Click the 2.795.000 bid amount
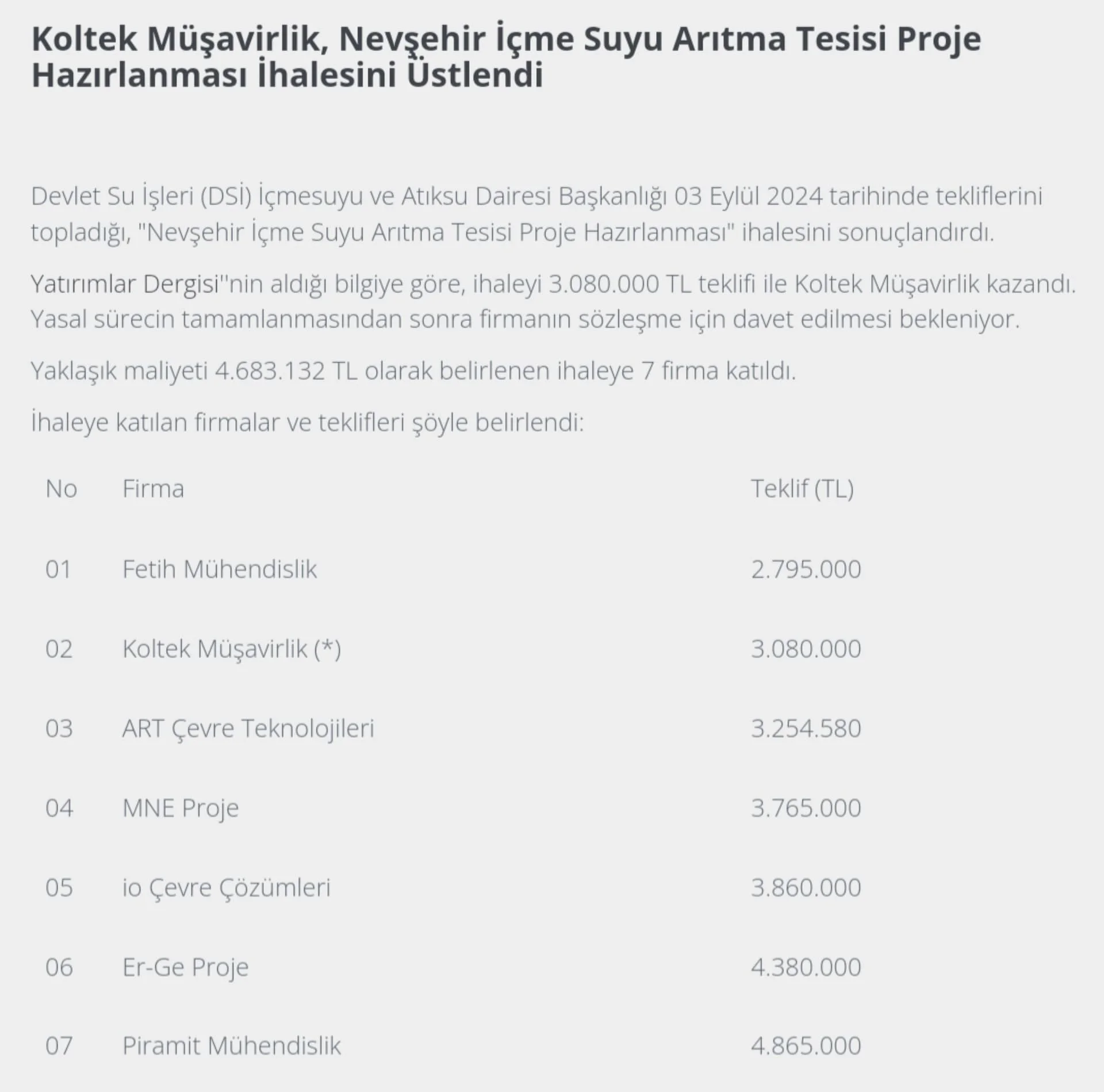The height and width of the screenshot is (1092, 1104). (806, 569)
